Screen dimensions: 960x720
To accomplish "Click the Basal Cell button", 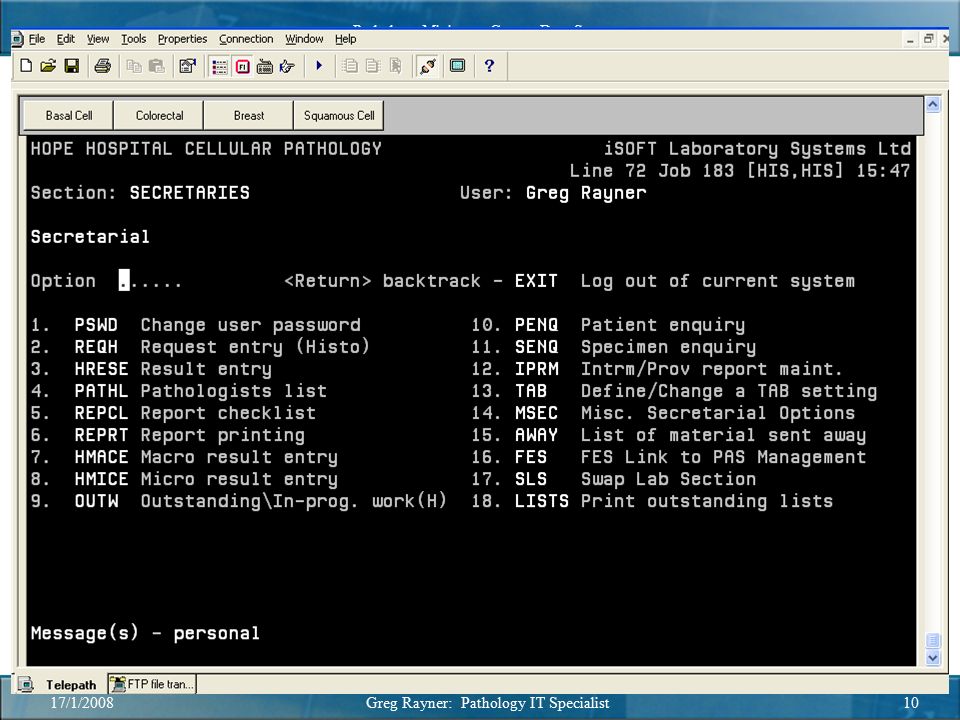I will pos(69,116).
